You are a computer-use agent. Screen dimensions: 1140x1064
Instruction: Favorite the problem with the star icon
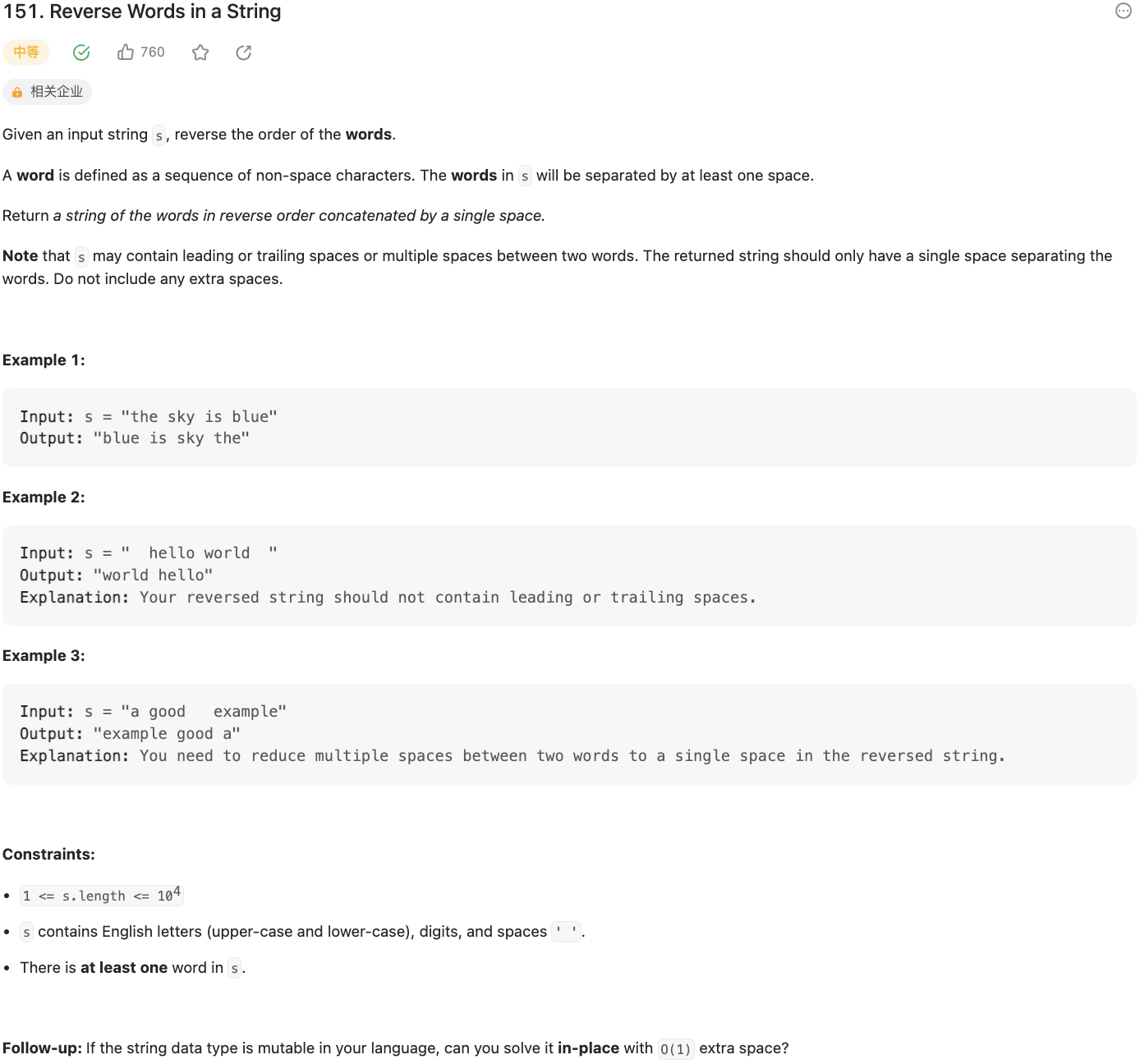tap(200, 53)
